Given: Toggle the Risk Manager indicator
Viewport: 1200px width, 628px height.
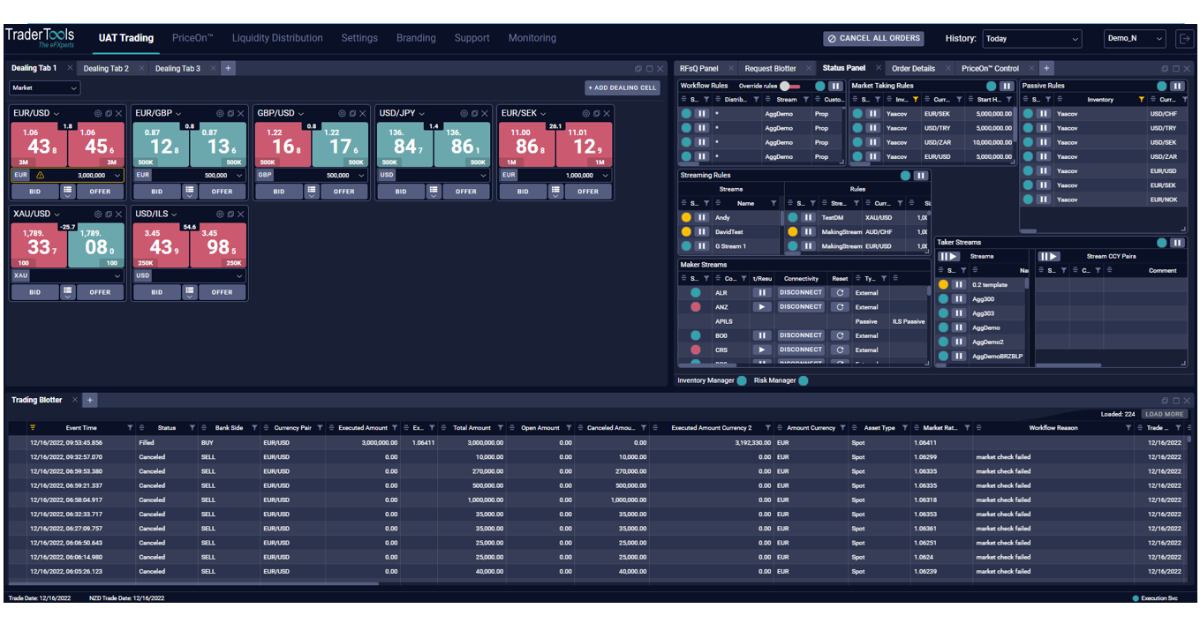Looking at the screenshot, I should click(804, 380).
